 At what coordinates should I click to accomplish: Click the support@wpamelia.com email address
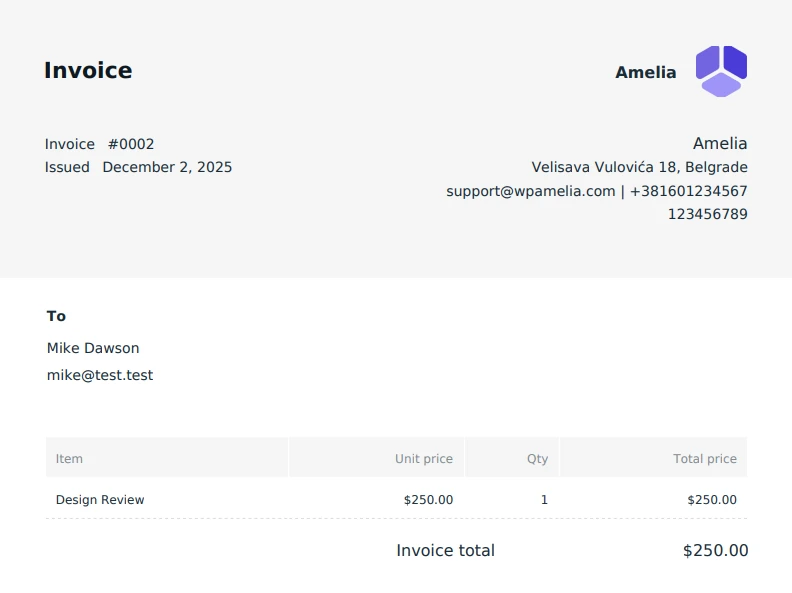tap(530, 191)
